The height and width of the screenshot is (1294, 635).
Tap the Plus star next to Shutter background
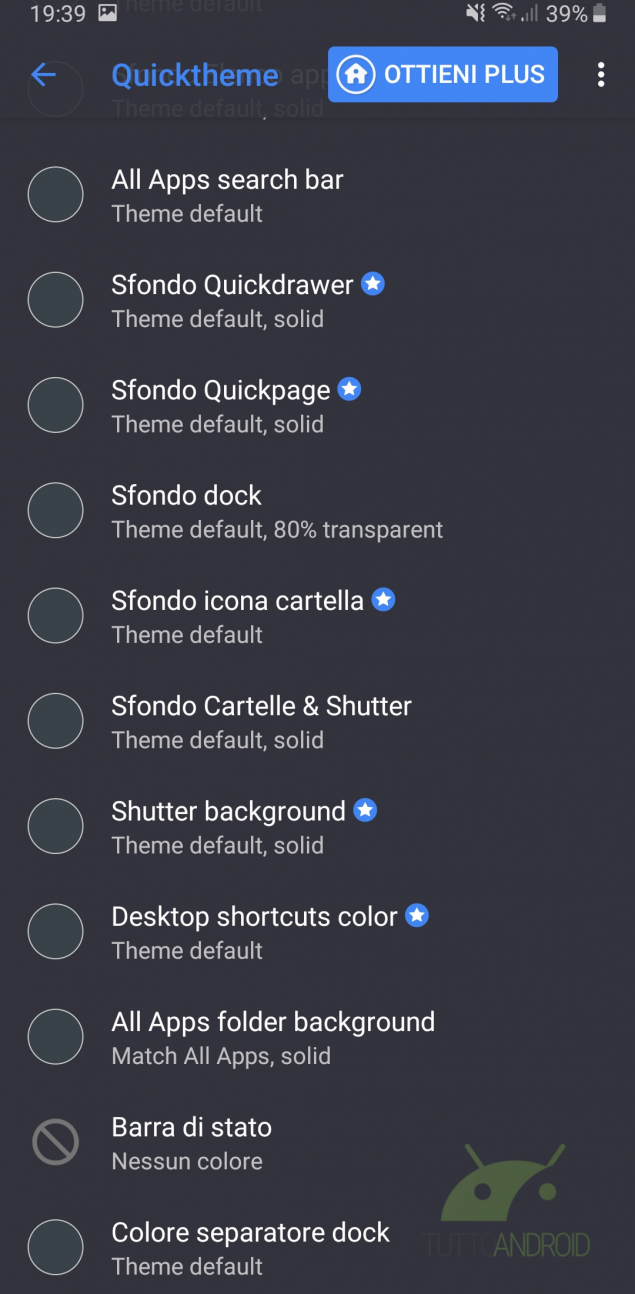366,810
